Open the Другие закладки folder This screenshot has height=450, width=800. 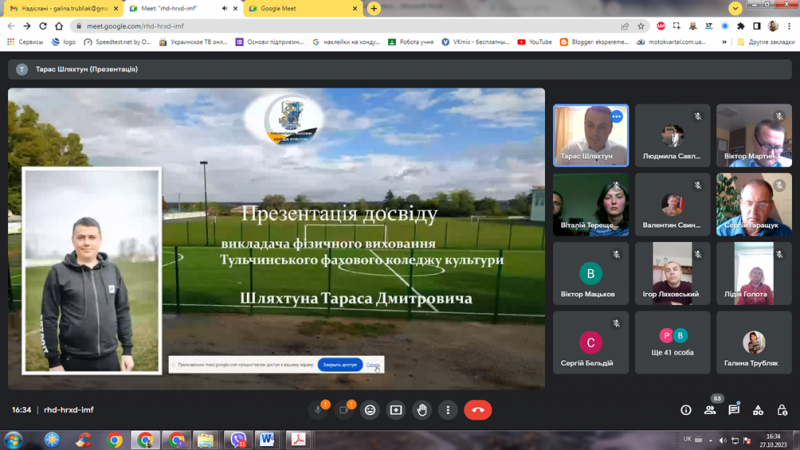click(x=766, y=42)
